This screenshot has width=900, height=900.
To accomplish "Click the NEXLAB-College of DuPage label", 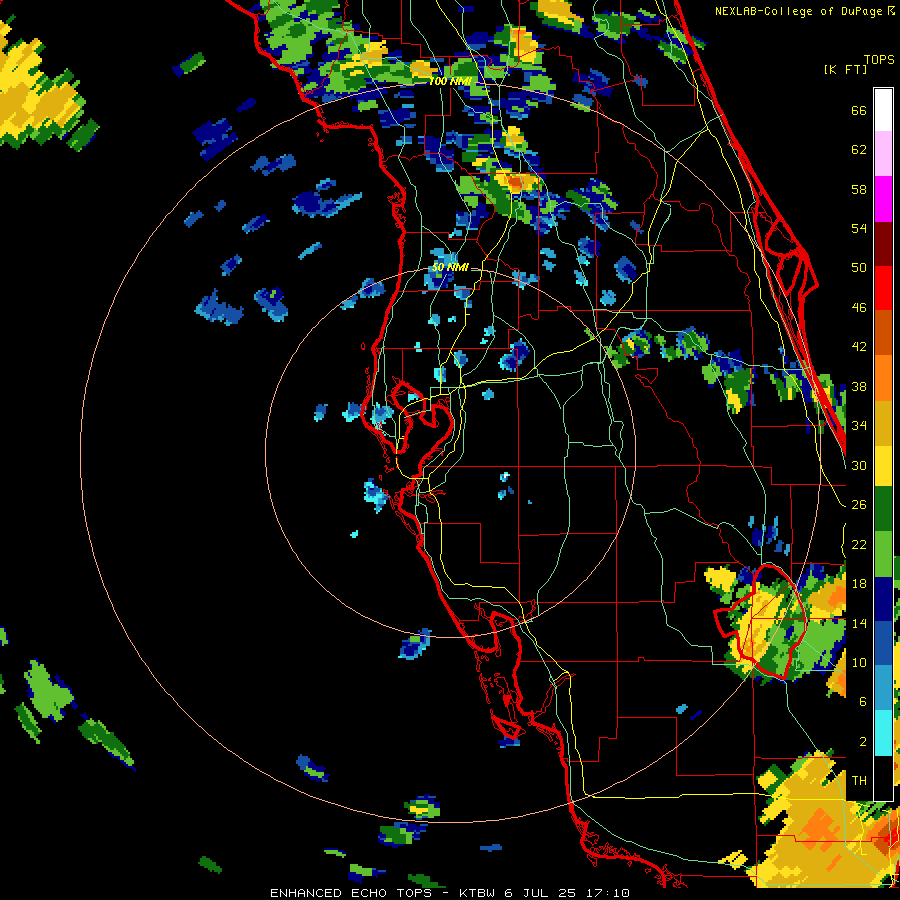I will point(798,11).
